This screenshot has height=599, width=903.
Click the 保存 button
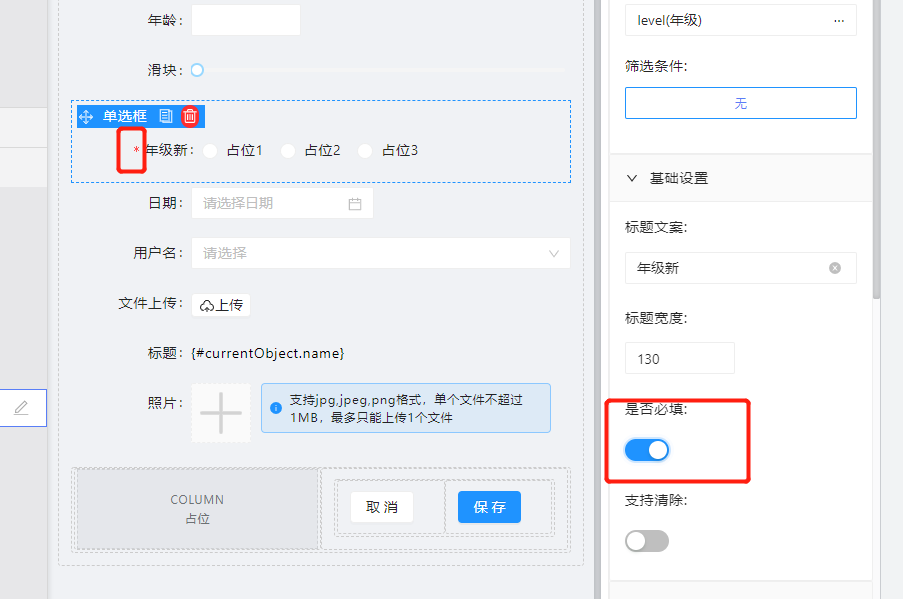click(490, 507)
